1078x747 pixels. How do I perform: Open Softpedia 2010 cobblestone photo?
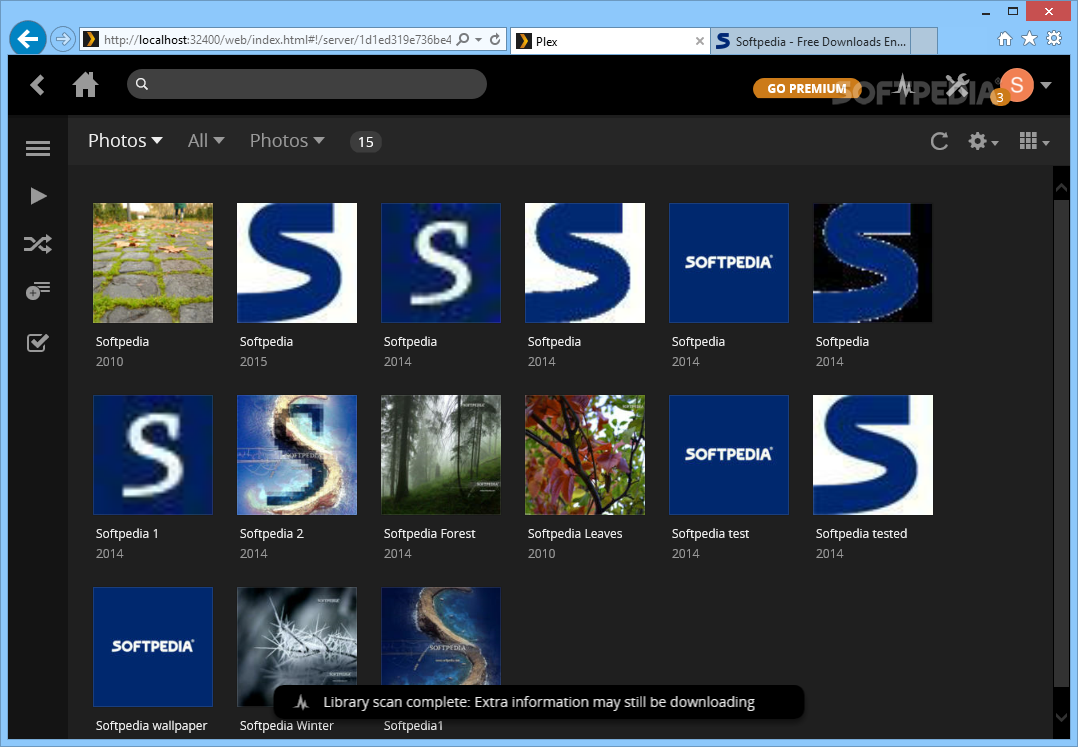pyautogui.click(x=153, y=263)
